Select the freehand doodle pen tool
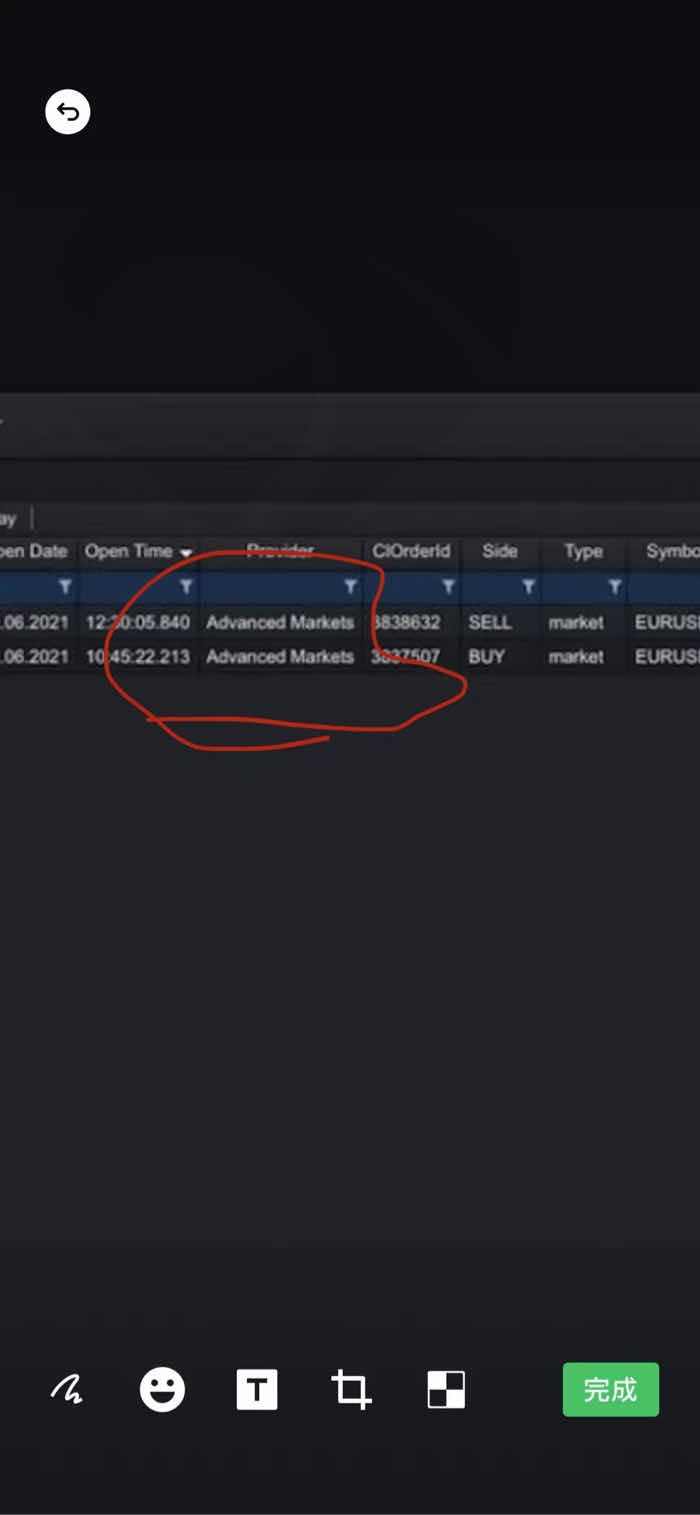The height and width of the screenshot is (1515, 700). point(67,1389)
